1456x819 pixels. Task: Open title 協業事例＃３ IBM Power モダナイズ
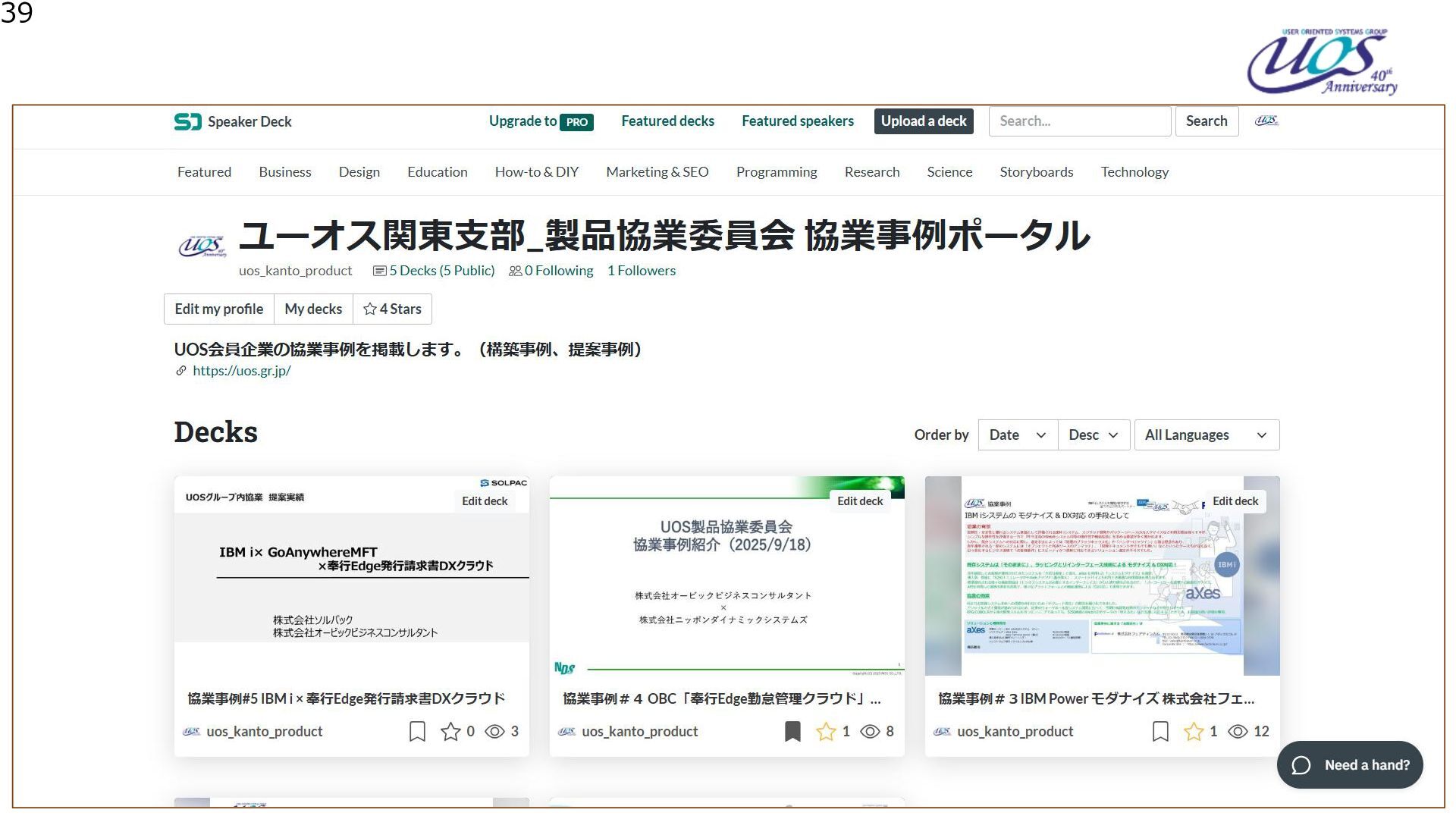pyautogui.click(x=1097, y=698)
